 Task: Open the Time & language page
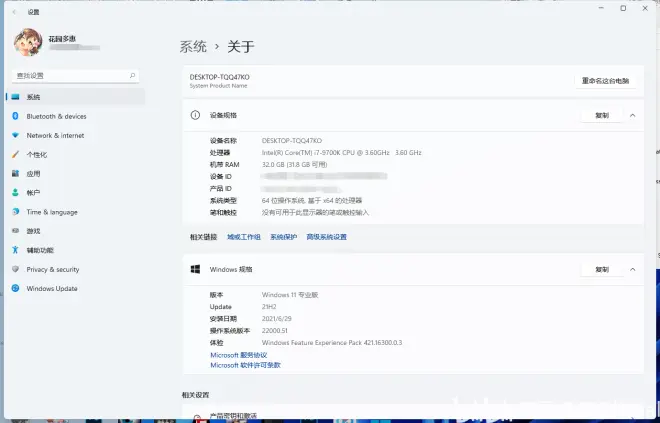(52, 212)
